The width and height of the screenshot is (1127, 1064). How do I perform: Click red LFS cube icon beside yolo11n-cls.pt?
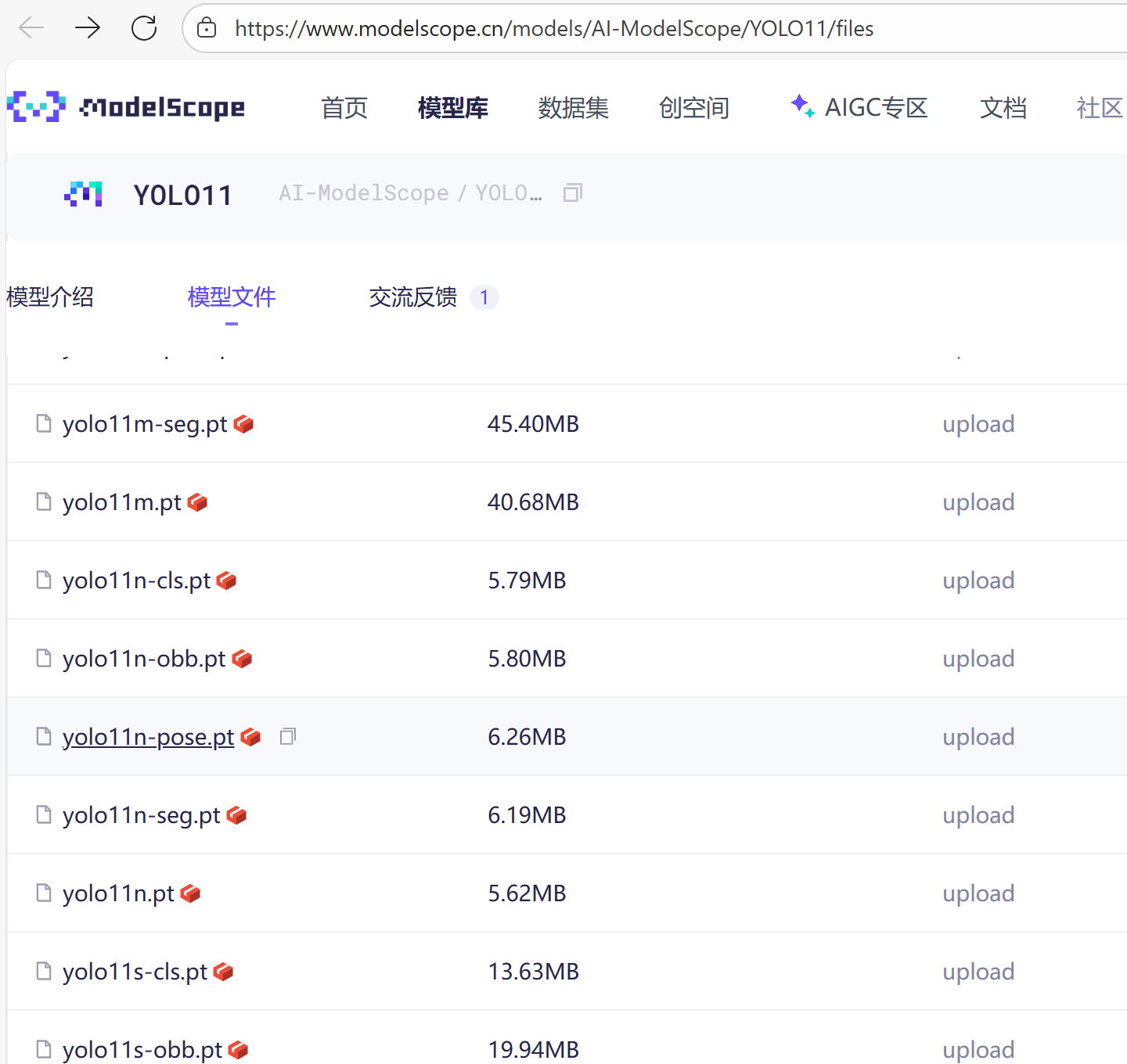click(x=226, y=581)
